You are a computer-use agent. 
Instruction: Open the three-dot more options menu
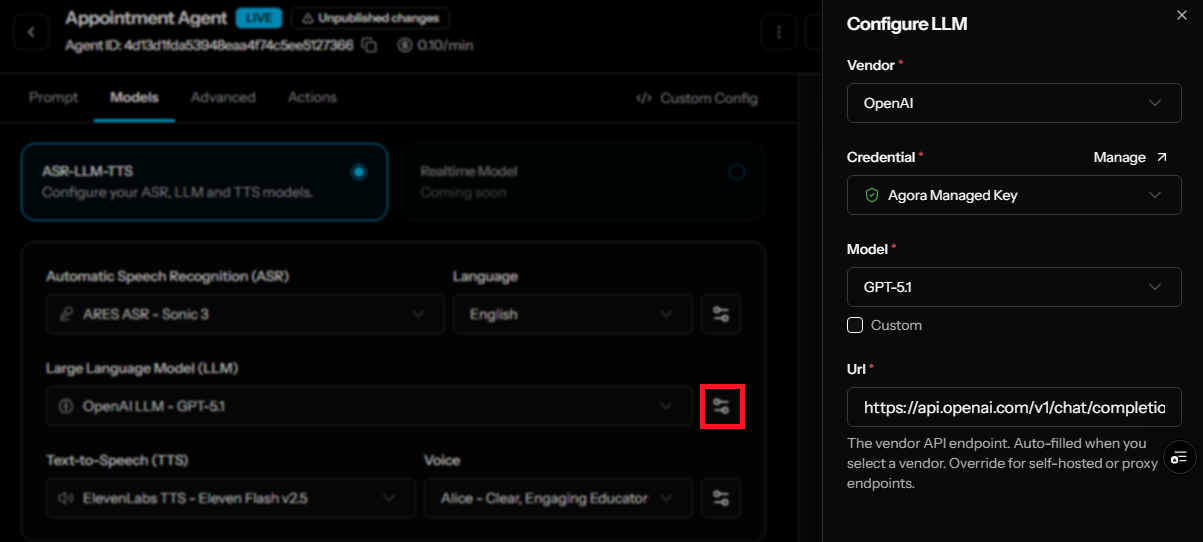(778, 33)
